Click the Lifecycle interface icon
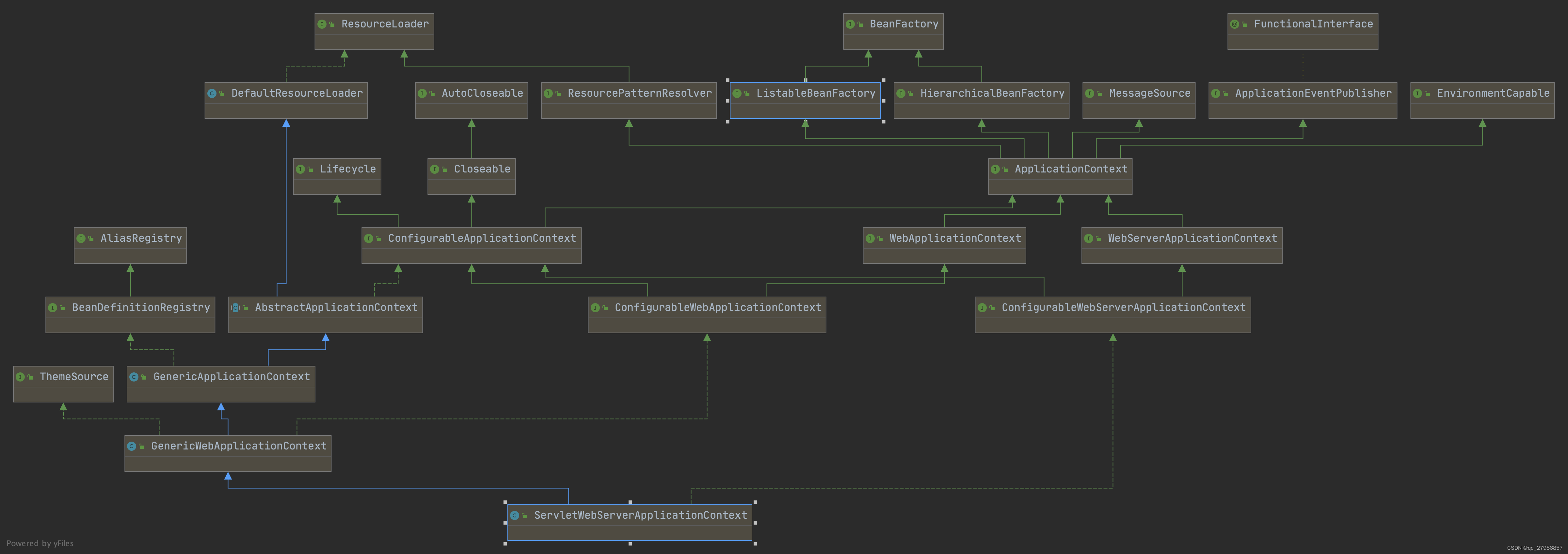1568x554 pixels. pyautogui.click(x=300, y=169)
